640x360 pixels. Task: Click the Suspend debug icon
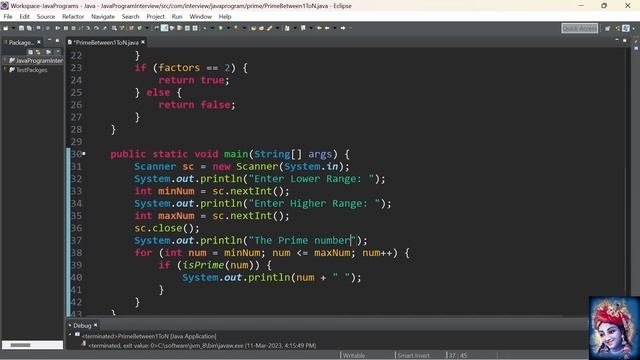pos(66,28)
